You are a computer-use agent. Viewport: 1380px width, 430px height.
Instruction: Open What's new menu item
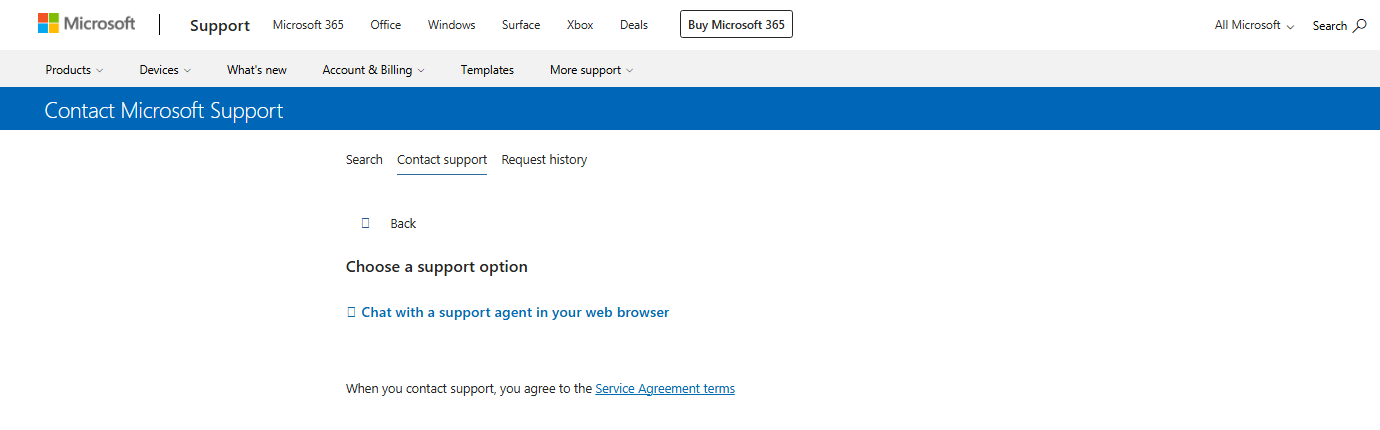257,70
